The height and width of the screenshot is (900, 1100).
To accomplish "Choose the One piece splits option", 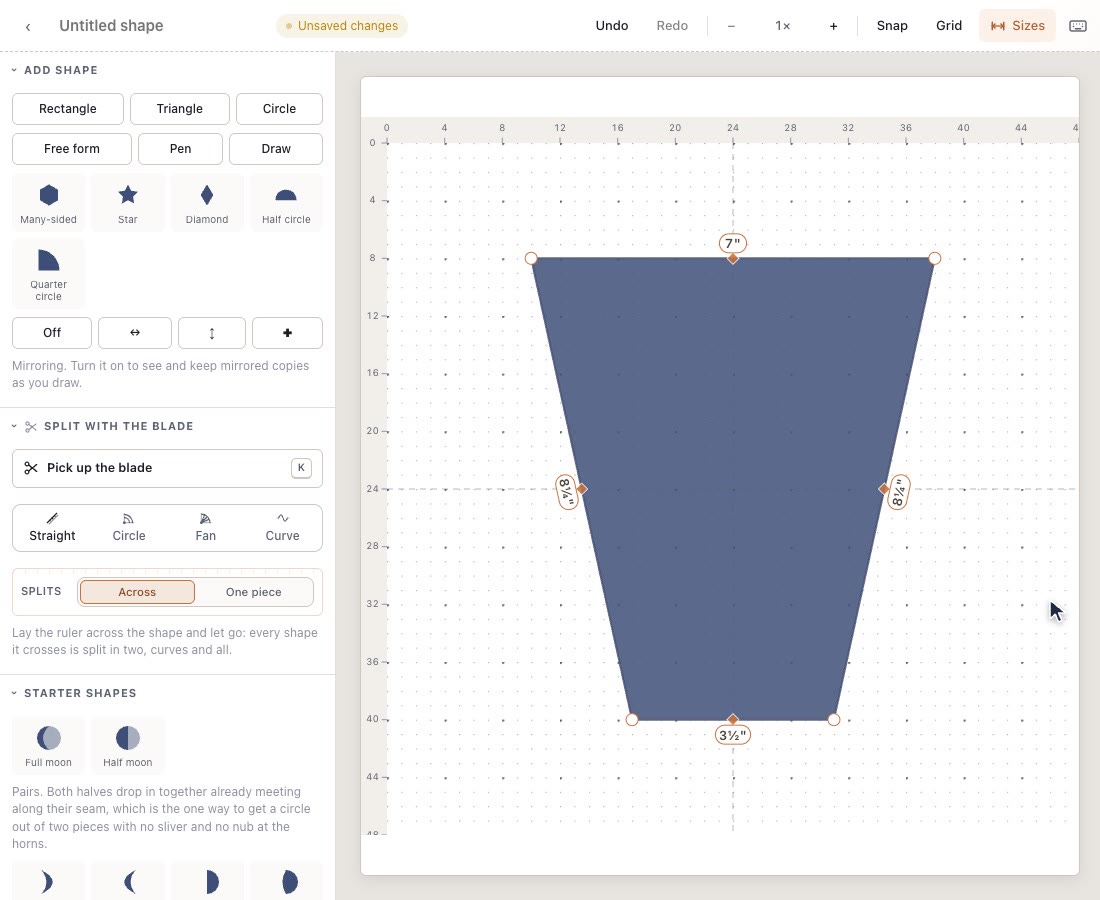I will coord(254,592).
